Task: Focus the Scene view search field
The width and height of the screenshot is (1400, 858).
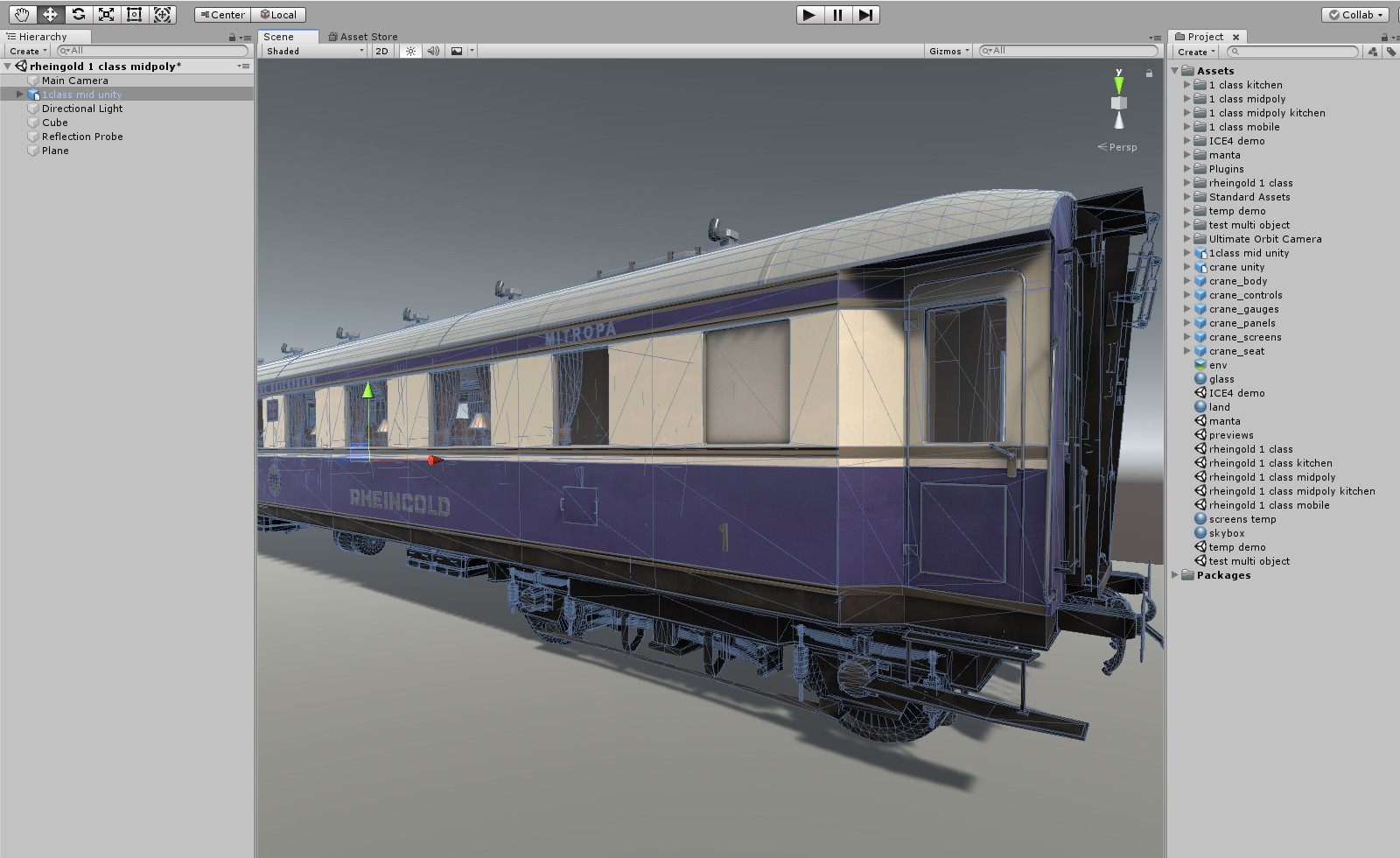Action: (1067, 51)
